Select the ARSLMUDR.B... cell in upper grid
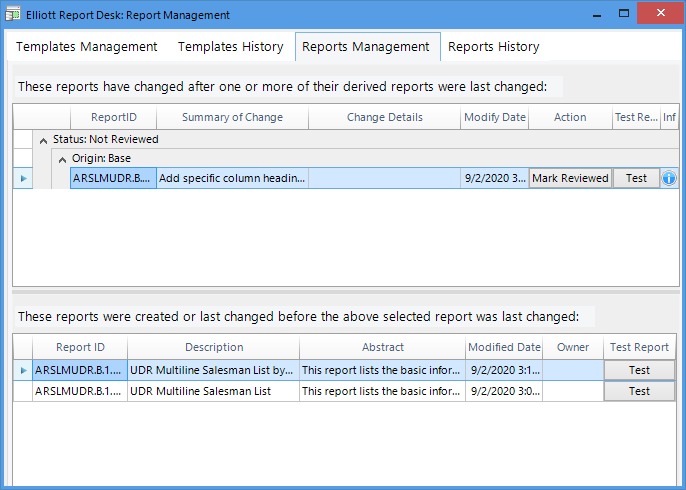This screenshot has height=490, width=686. (x=113, y=178)
